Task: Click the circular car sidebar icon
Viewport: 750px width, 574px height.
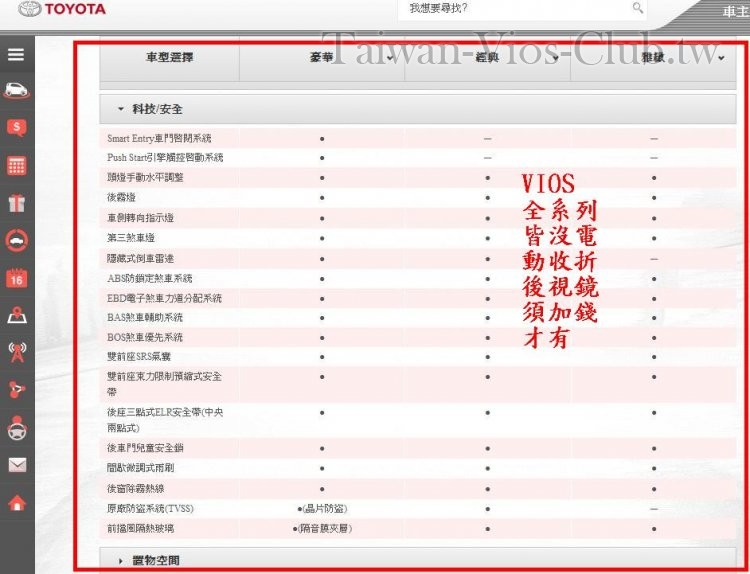Action: [17, 241]
